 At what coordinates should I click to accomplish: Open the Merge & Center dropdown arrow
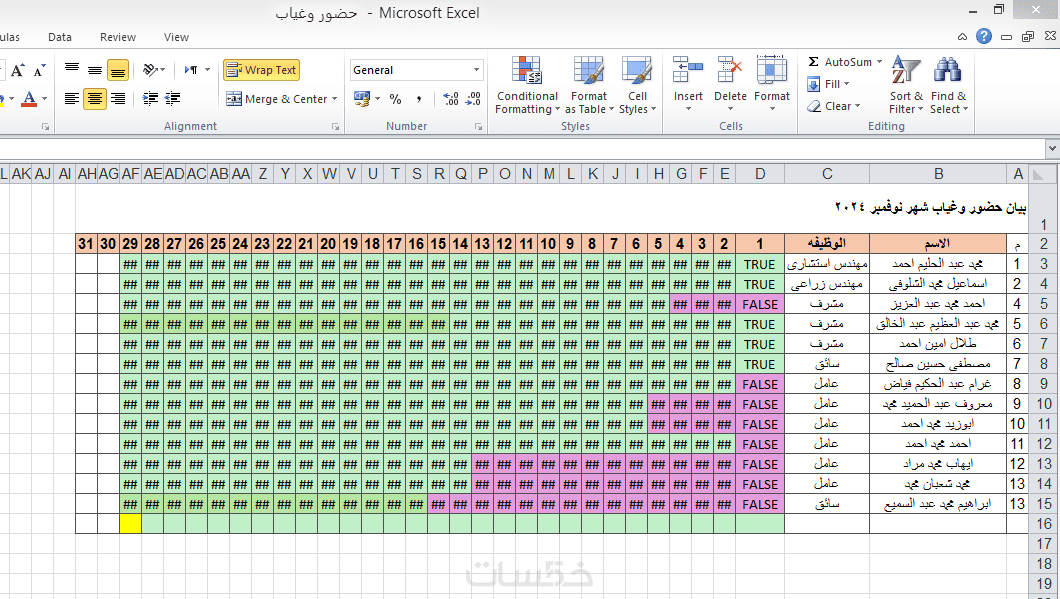point(335,99)
